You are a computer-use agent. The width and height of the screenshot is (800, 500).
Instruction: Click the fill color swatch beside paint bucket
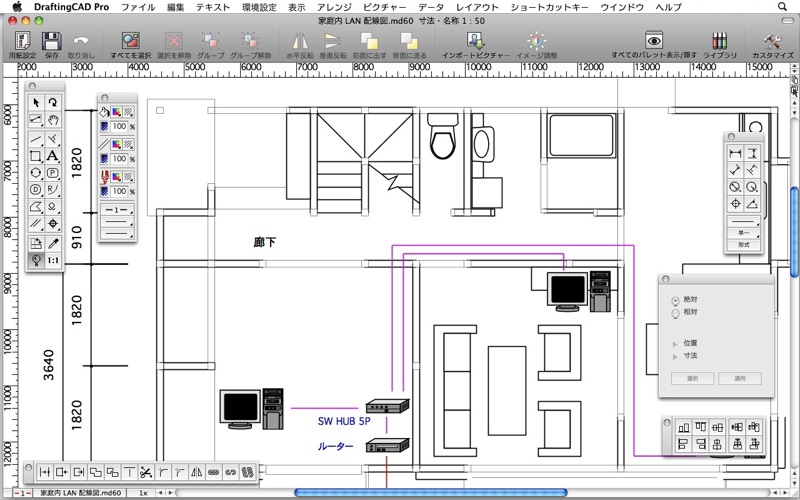tap(115, 112)
